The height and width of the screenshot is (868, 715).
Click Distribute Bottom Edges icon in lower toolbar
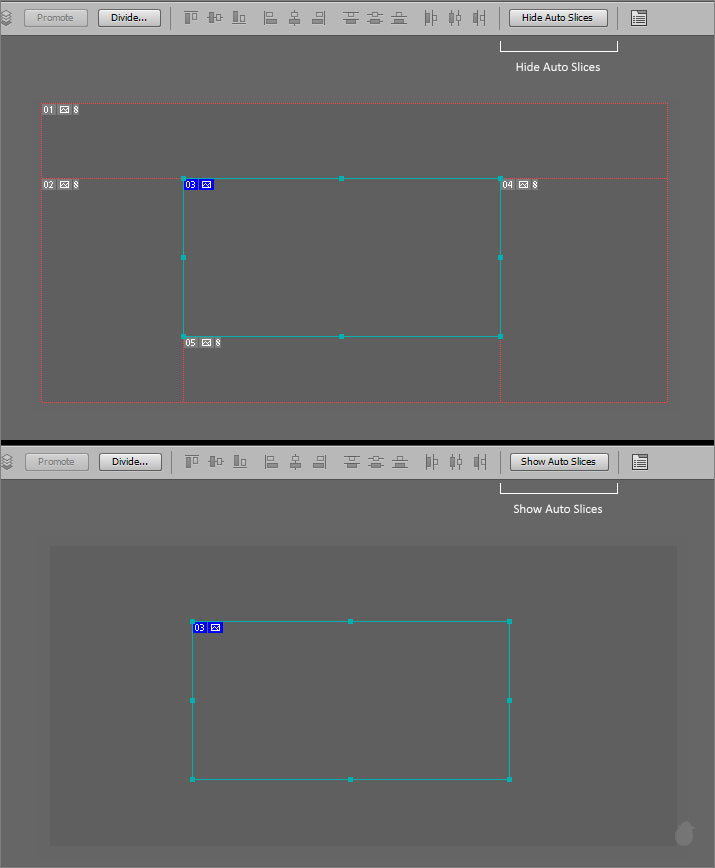399,462
